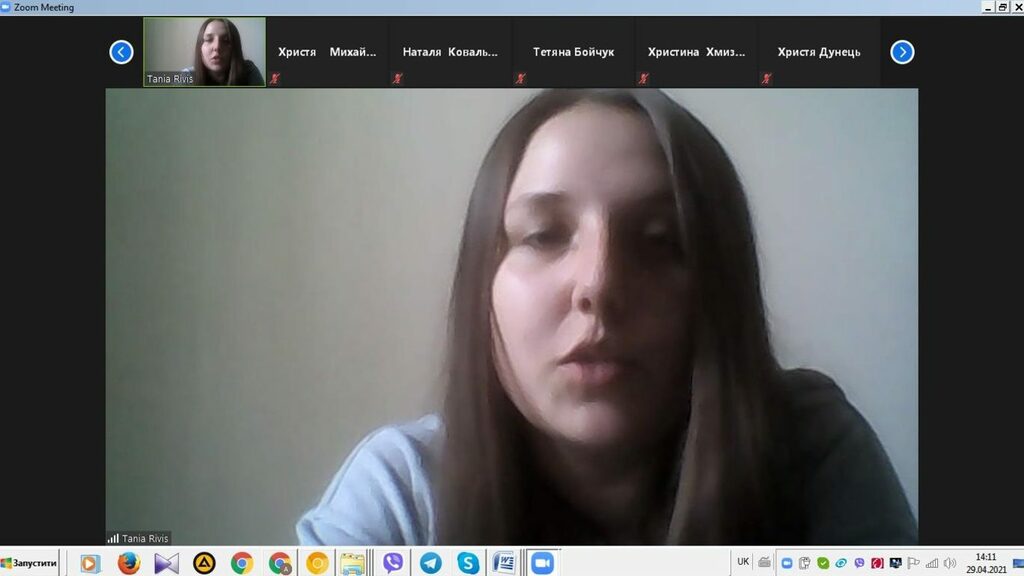The image size is (1024, 576).
Task: Open Viber from the taskbar
Action: tap(393, 563)
